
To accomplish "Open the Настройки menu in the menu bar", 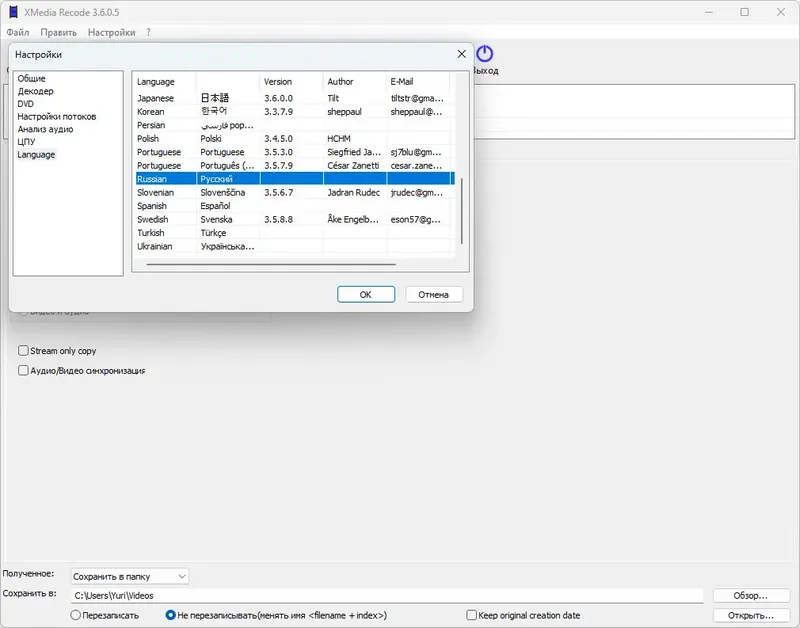I will (x=111, y=32).
